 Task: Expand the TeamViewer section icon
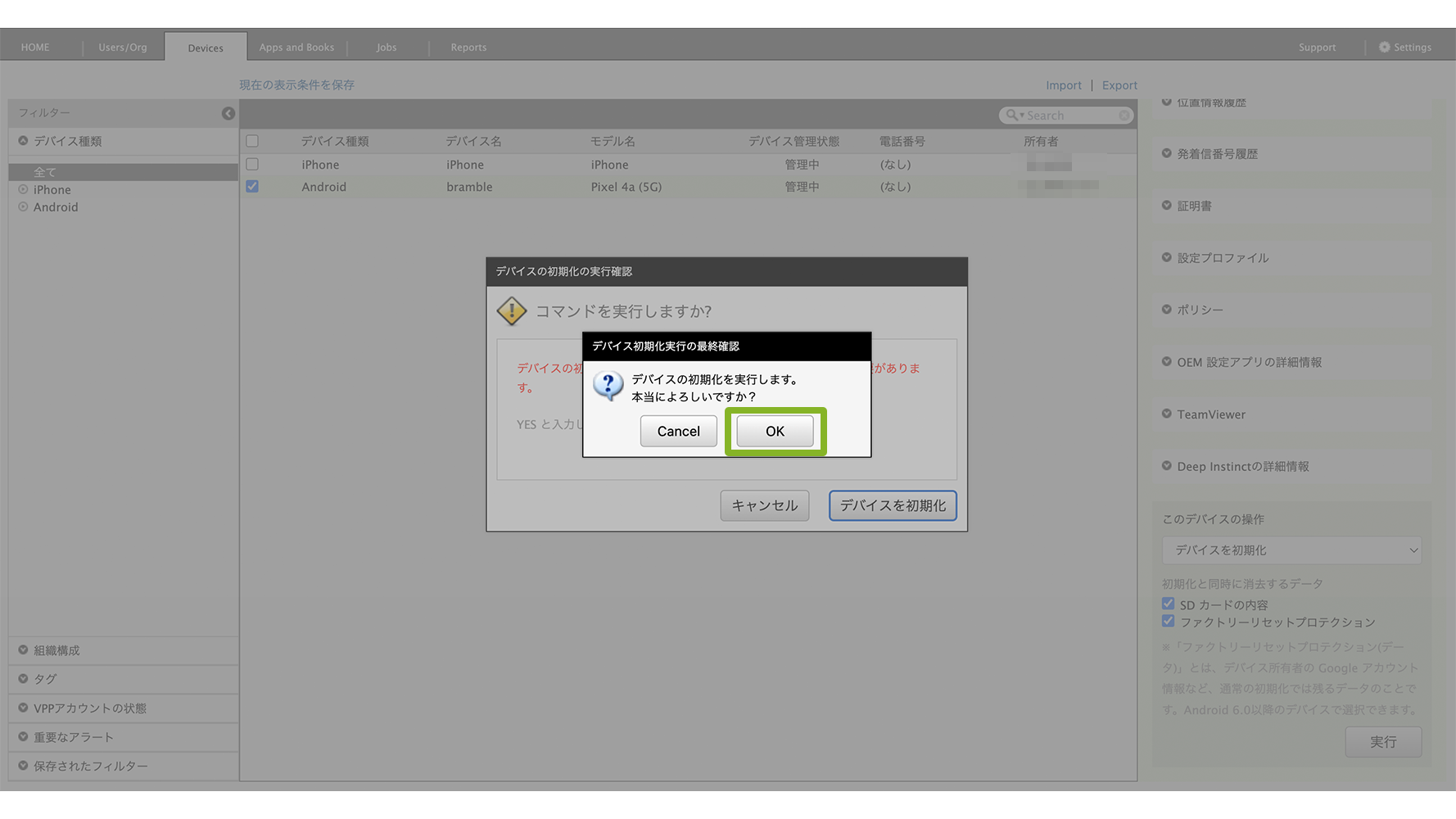[x=1167, y=414]
